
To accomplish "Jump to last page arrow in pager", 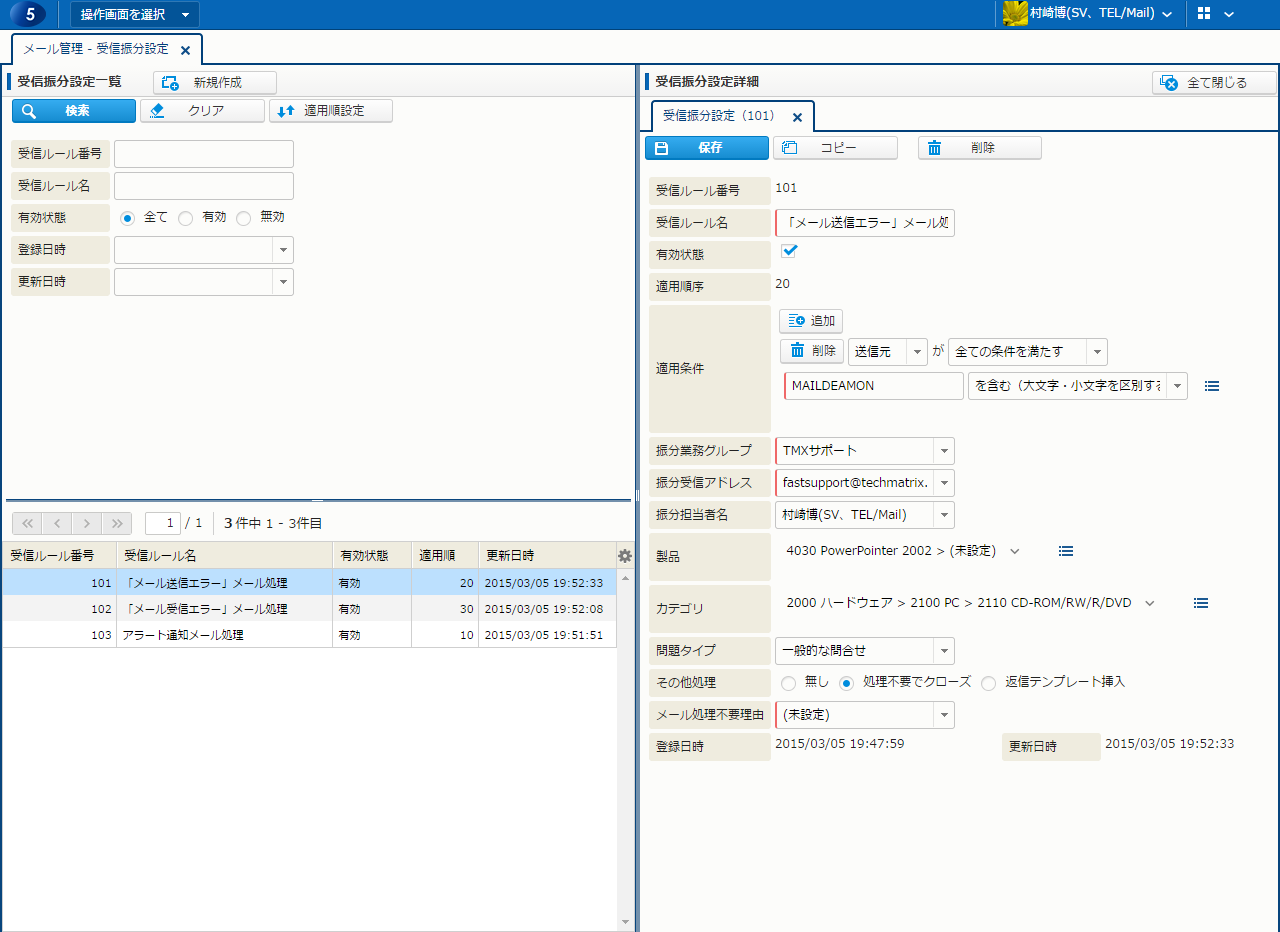I will pyautogui.click(x=117, y=523).
